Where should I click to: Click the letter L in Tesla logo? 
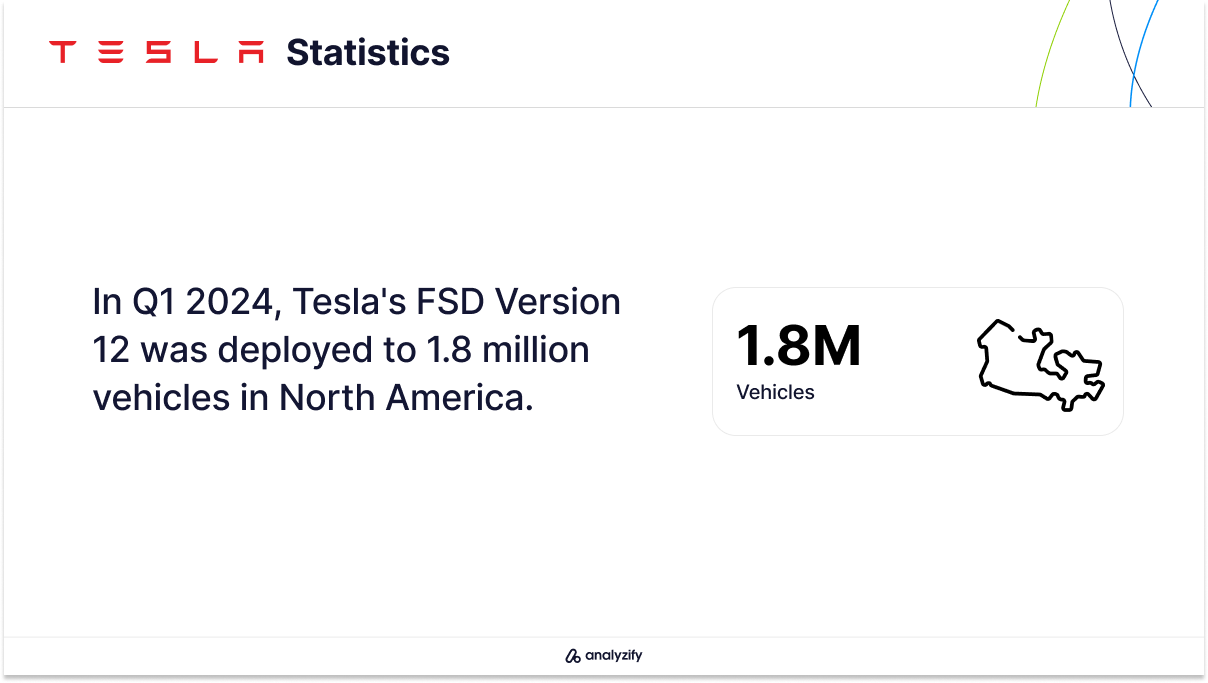(205, 52)
